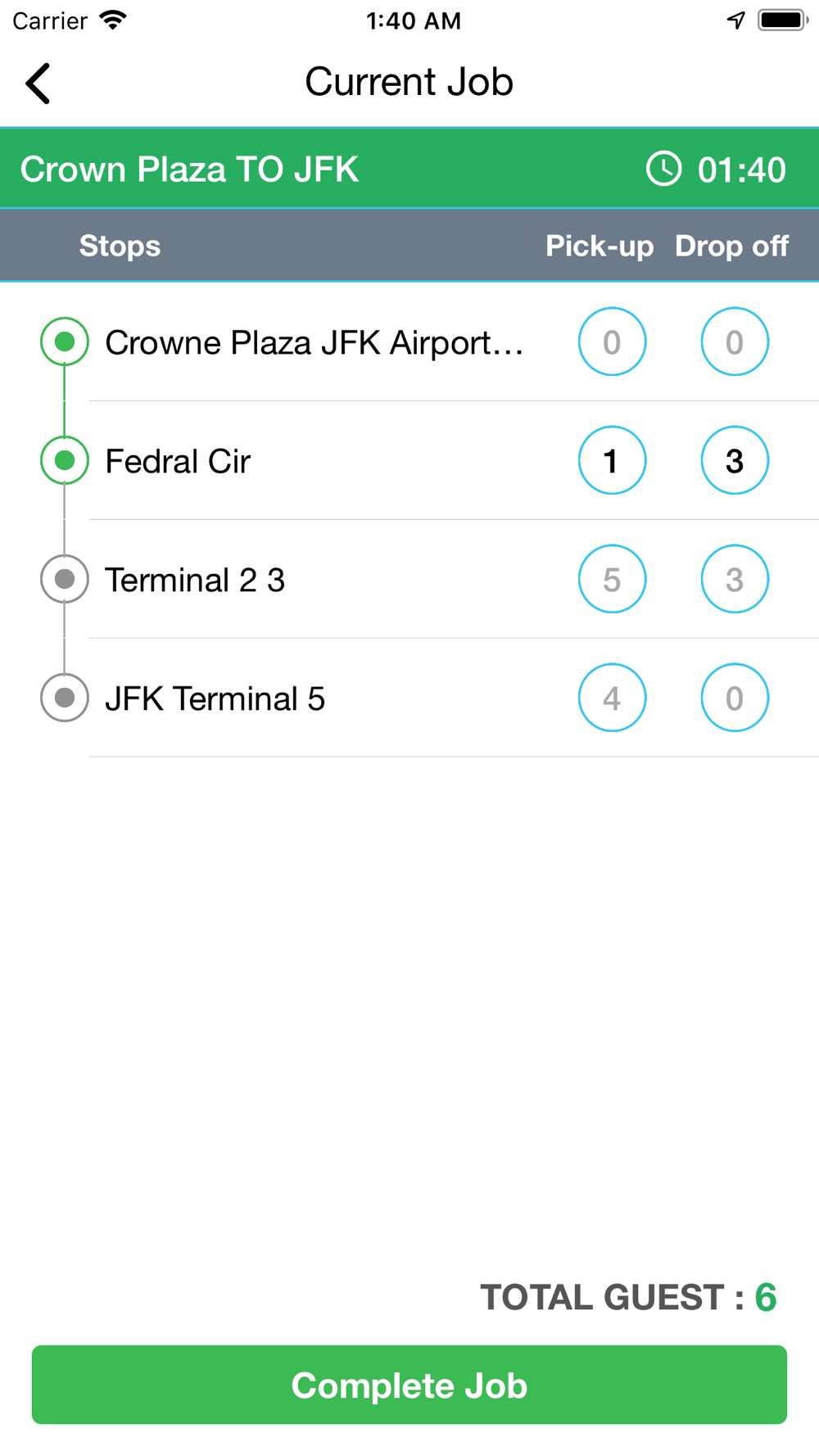The image size is (819, 1456).
Task: Tap the back arrow icon
Action: click(x=38, y=84)
